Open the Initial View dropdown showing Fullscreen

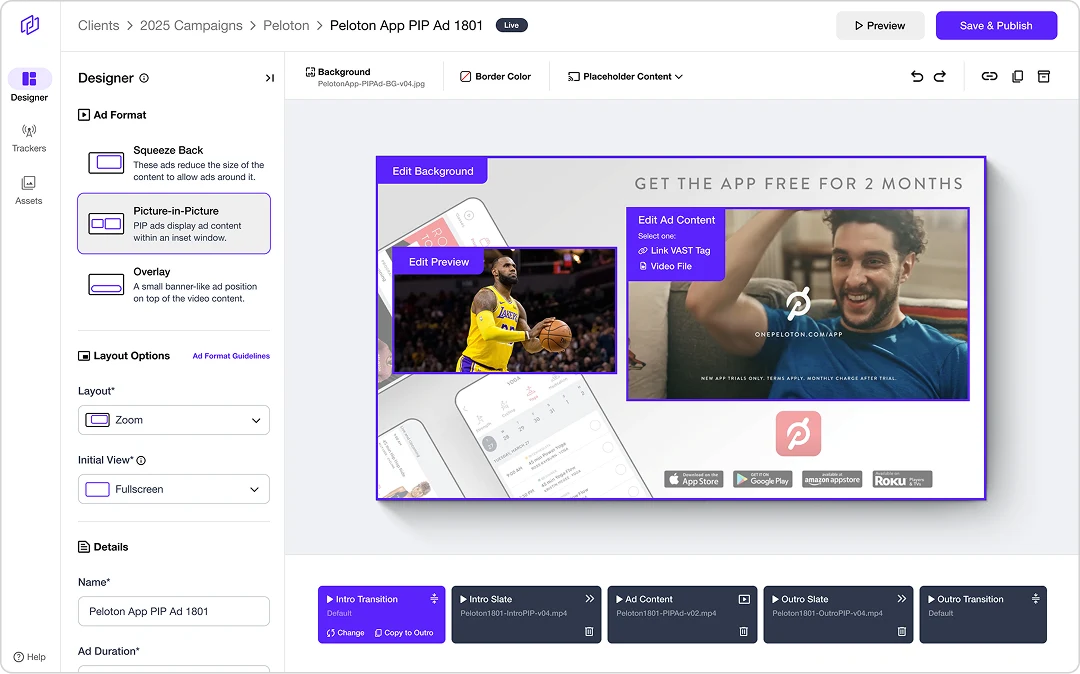point(174,489)
